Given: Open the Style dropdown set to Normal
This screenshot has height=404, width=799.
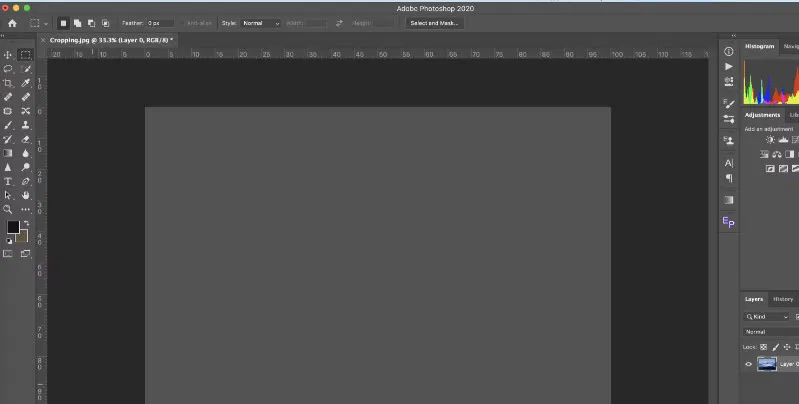Looking at the screenshot, I should (261, 22).
